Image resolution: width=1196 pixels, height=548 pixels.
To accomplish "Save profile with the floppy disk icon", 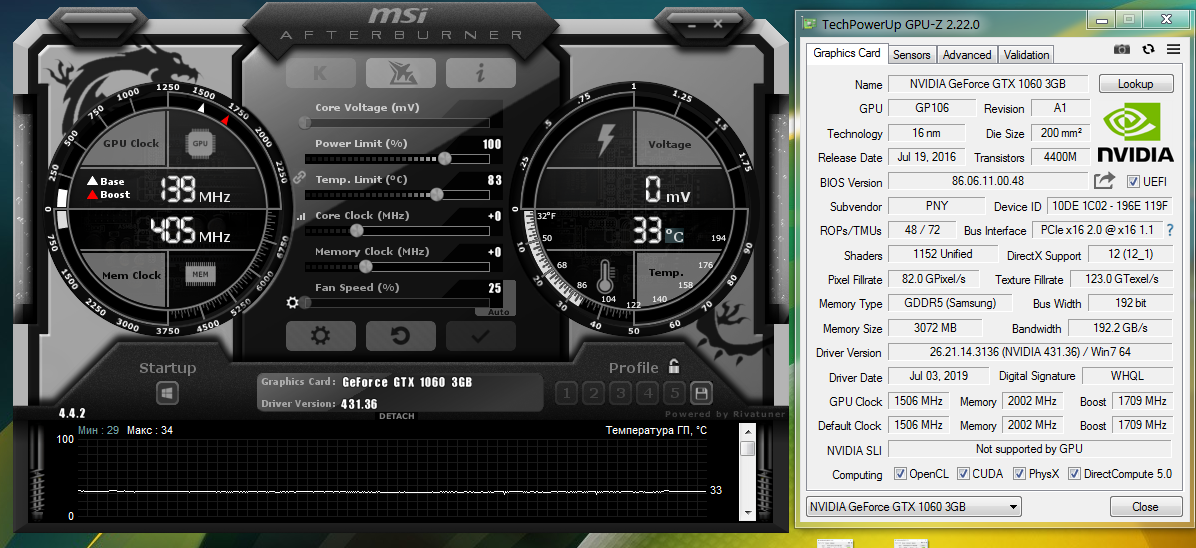I will (701, 394).
